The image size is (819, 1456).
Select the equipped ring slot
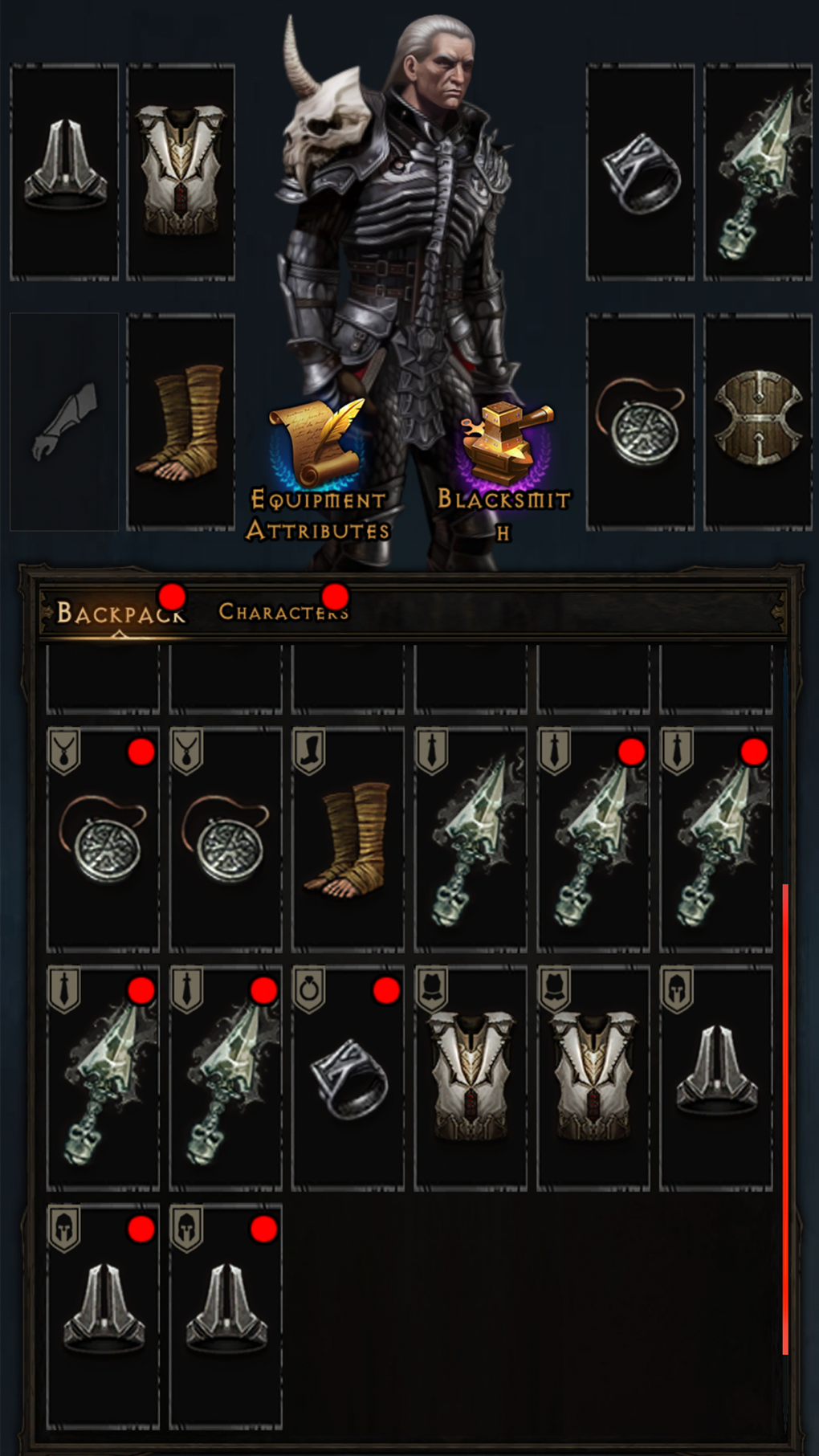pos(640,172)
